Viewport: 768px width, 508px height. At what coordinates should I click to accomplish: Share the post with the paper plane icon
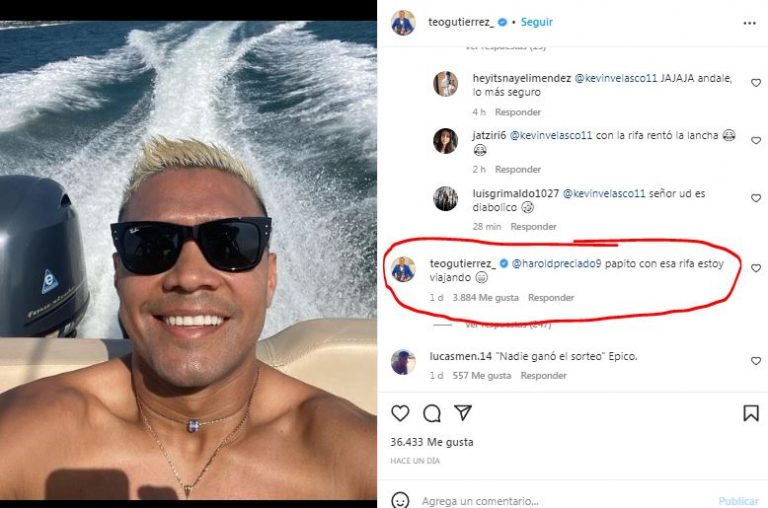tap(463, 413)
